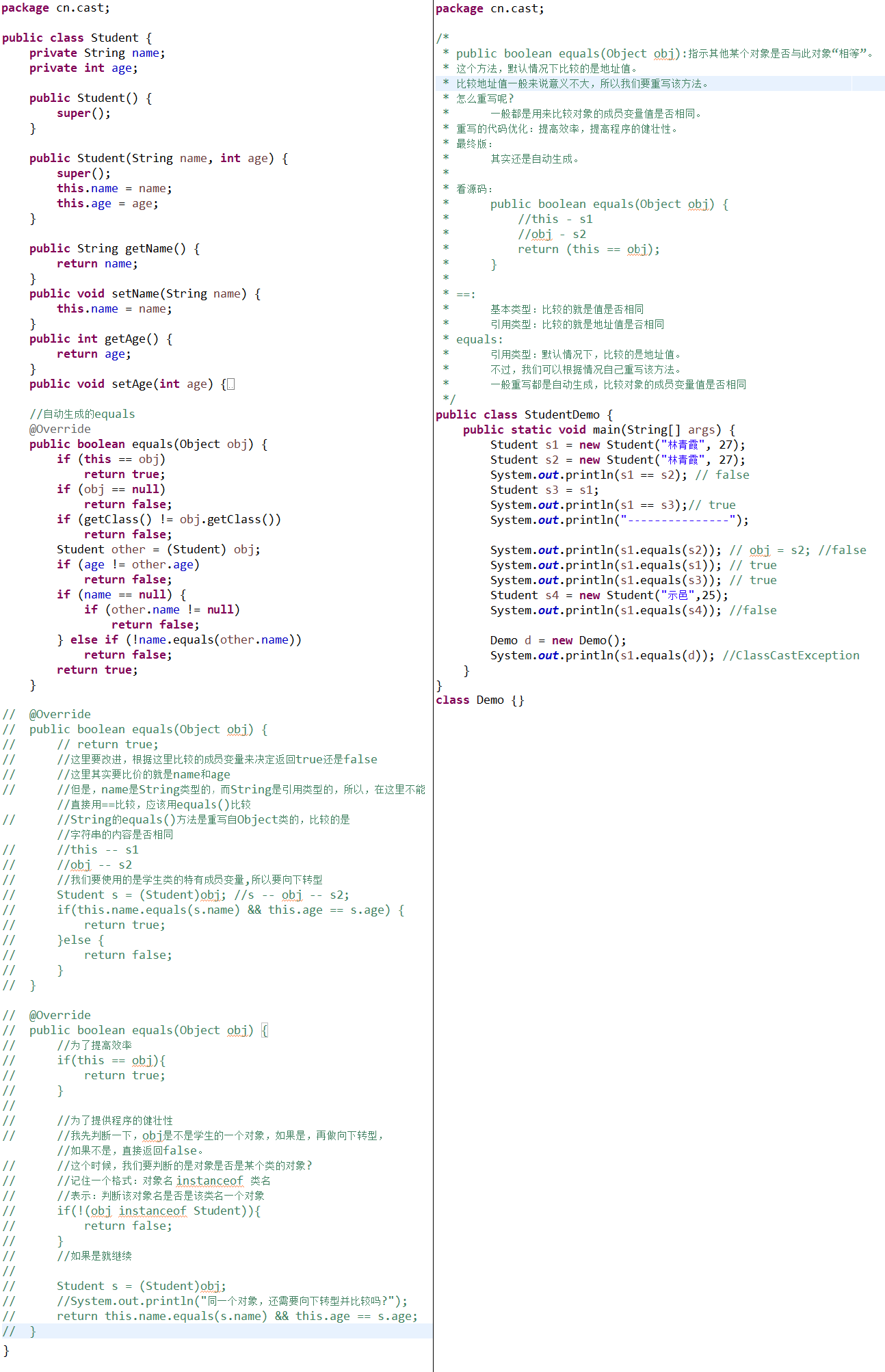Click the 'package cn.cast' line in right file

490,9
